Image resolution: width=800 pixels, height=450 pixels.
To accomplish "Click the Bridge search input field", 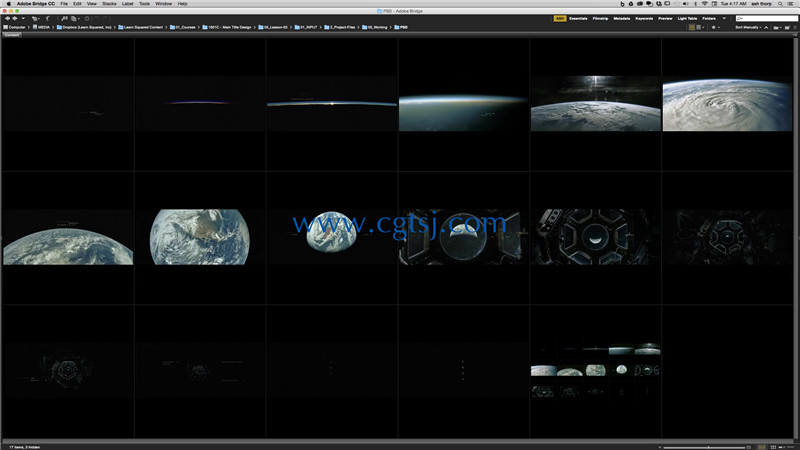I will point(767,18).
